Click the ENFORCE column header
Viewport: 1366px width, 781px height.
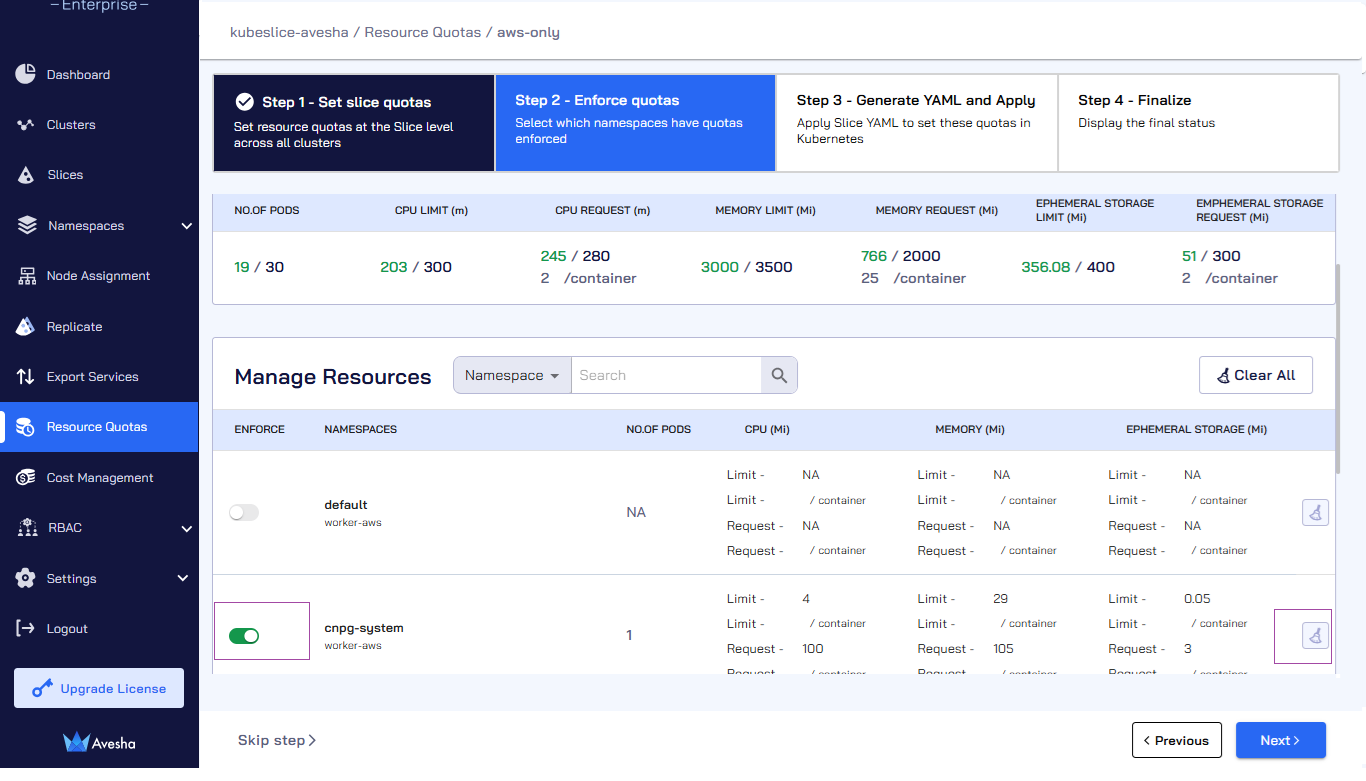point(259,429)
